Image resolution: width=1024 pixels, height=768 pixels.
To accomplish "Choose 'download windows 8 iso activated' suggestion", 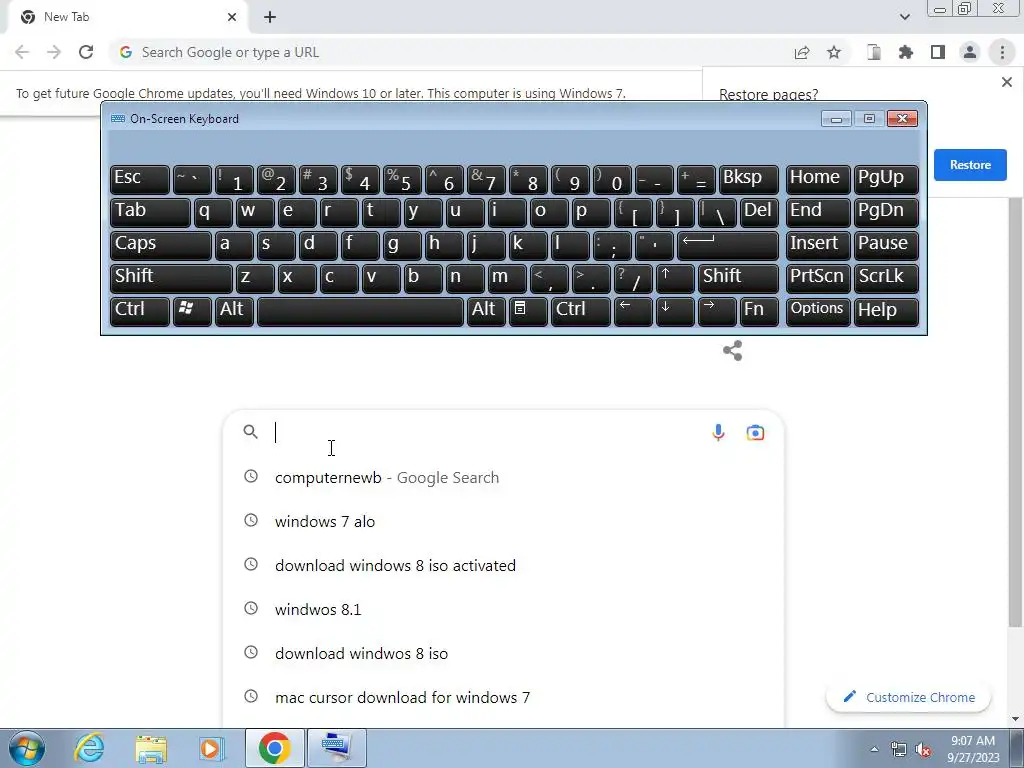I will [x=503, y=565].
